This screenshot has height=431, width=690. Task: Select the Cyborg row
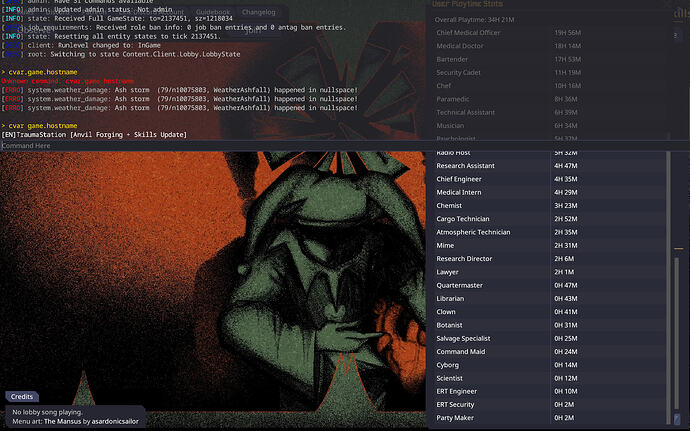[550, 365]
